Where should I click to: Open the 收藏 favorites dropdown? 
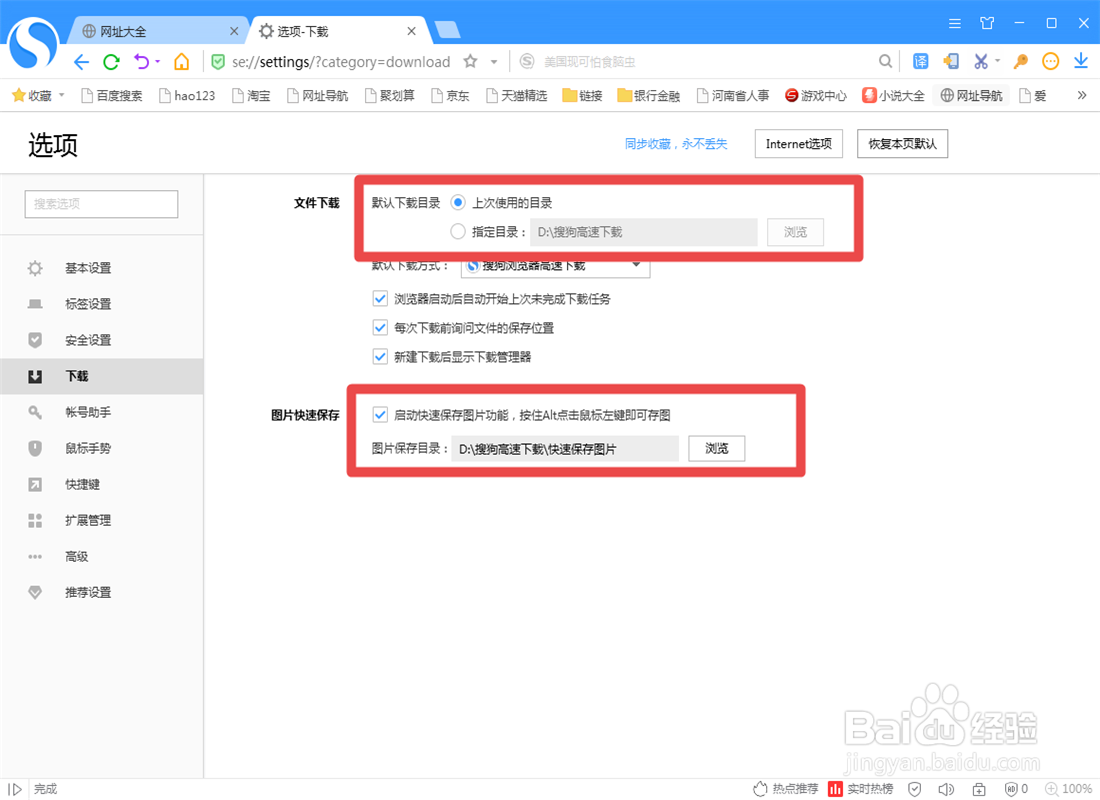[37, 95]
